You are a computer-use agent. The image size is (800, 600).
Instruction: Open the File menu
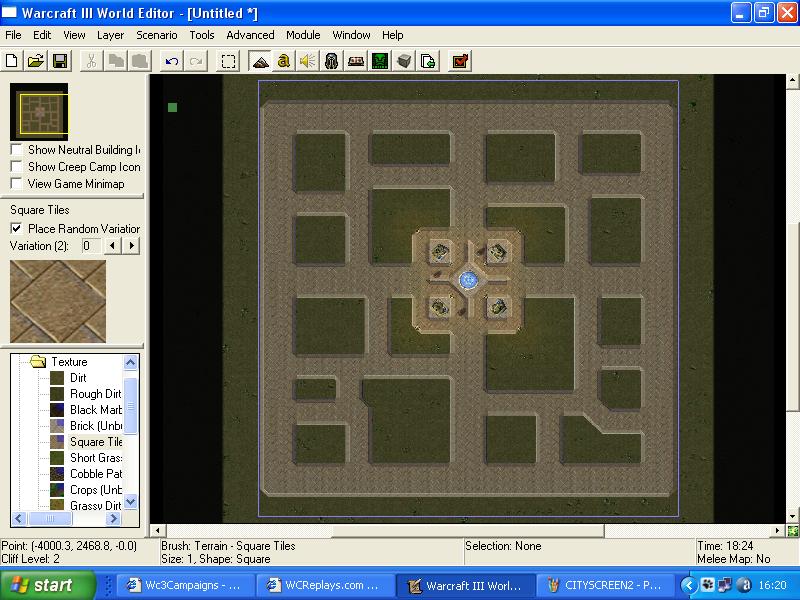pyautogui.click(x=13, y=35)
